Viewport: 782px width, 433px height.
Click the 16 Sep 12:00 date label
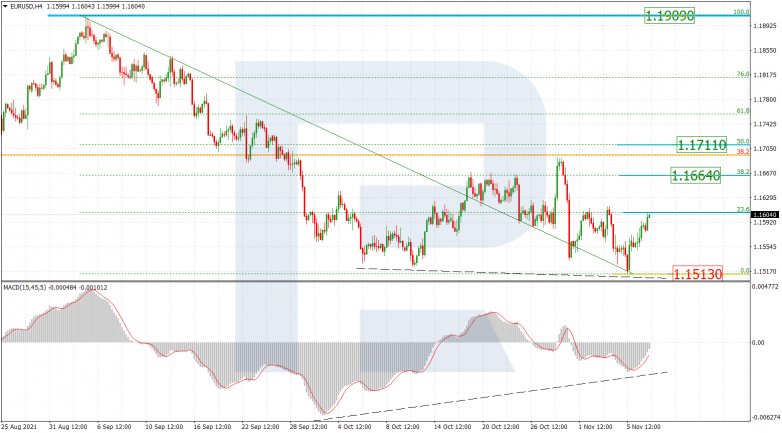pos(211,427)
